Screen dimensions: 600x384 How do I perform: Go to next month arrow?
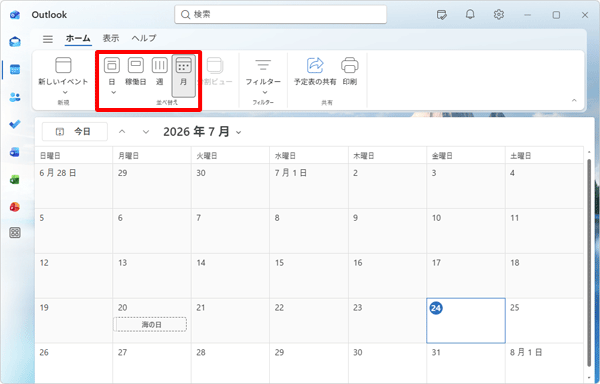coord(146,132)
